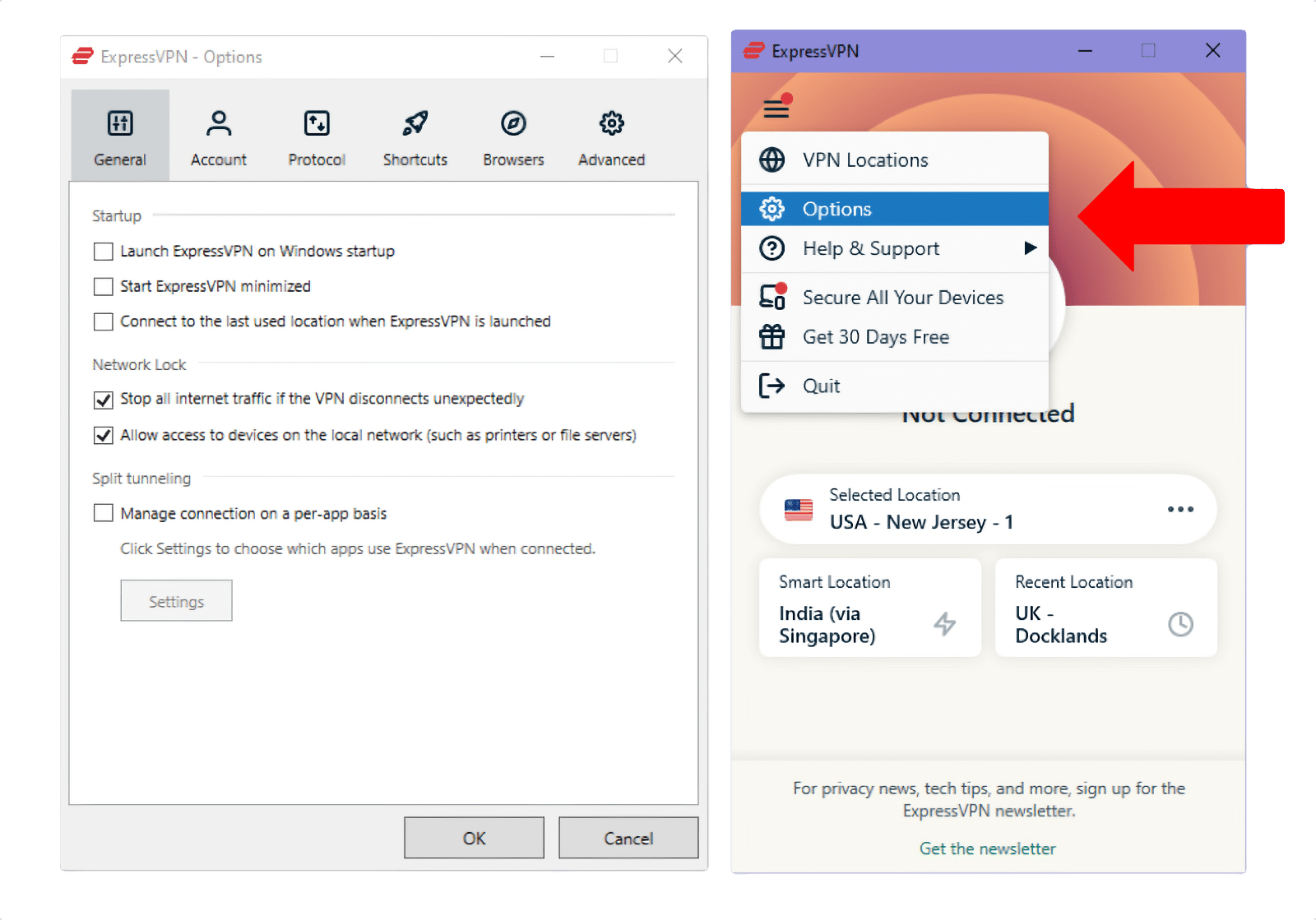Choose Secure All Your Devices
Screen dimensions: 1316x920
pyautogui.click(x=895, y=298)
